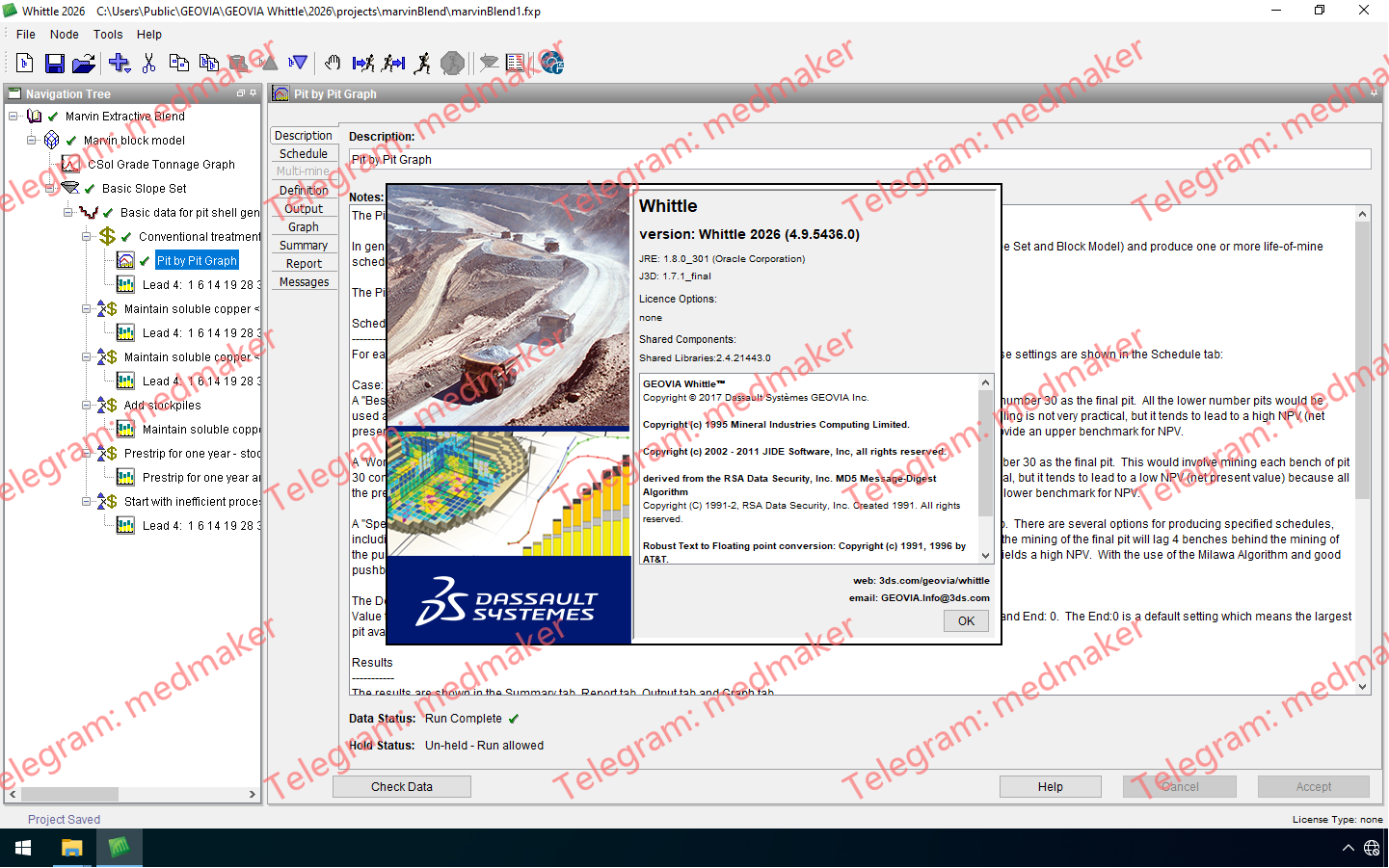Image resolution: width=1389 pixels, height=868 pixels.
Task: Cut the selected node with the scissors icon
Action: point(148,64)
